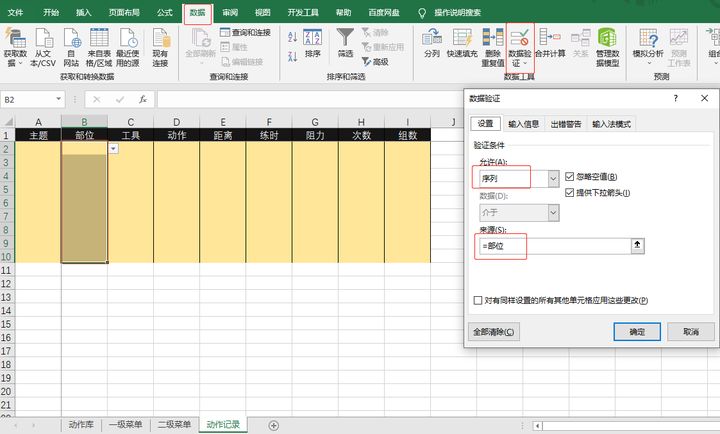Sort ascending with A→Z icon
Viewport: 720px width, 434px height.
click(x=292, y=37)
